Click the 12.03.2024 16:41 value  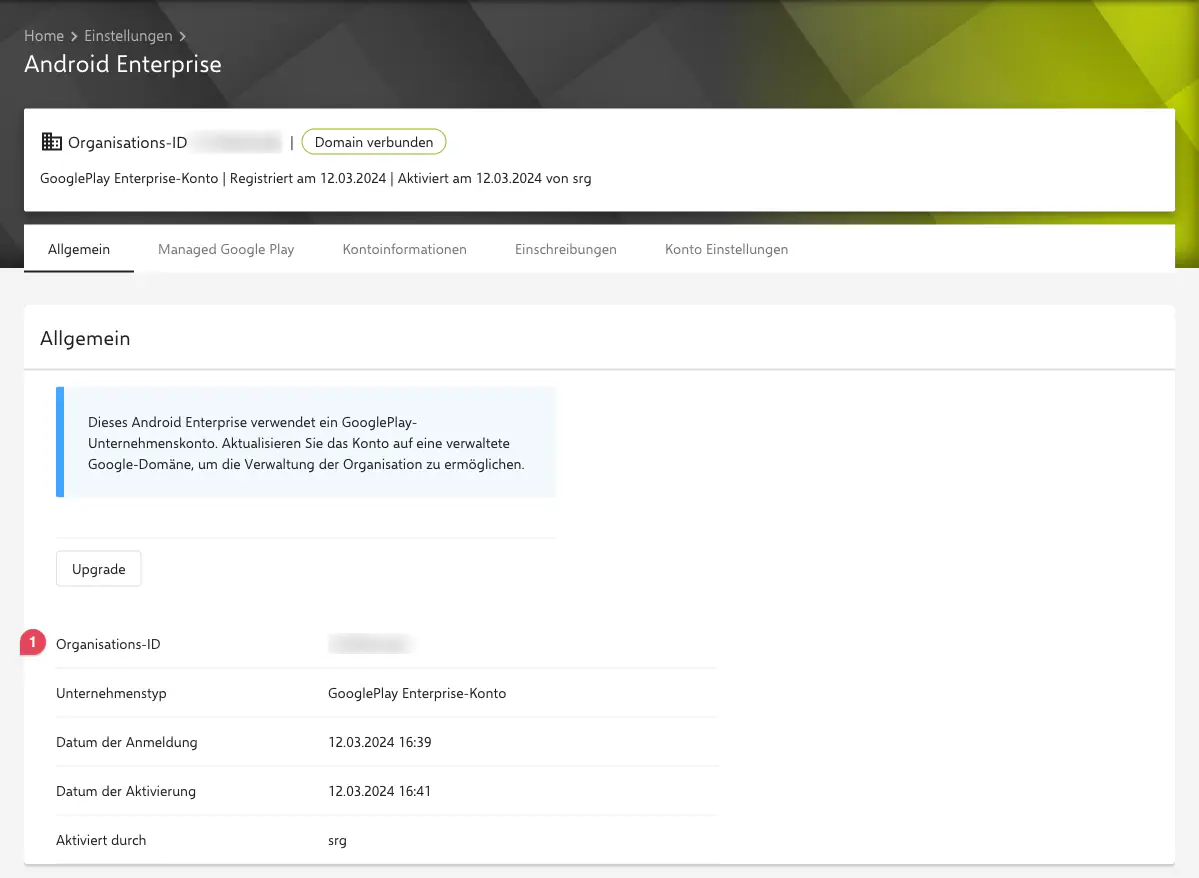380,791
